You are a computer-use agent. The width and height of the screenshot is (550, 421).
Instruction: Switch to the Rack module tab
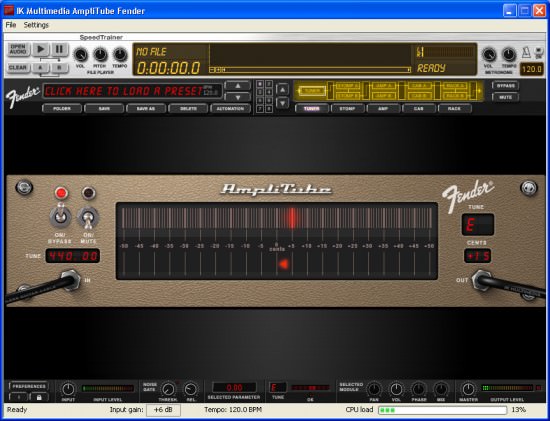point(454,108)
